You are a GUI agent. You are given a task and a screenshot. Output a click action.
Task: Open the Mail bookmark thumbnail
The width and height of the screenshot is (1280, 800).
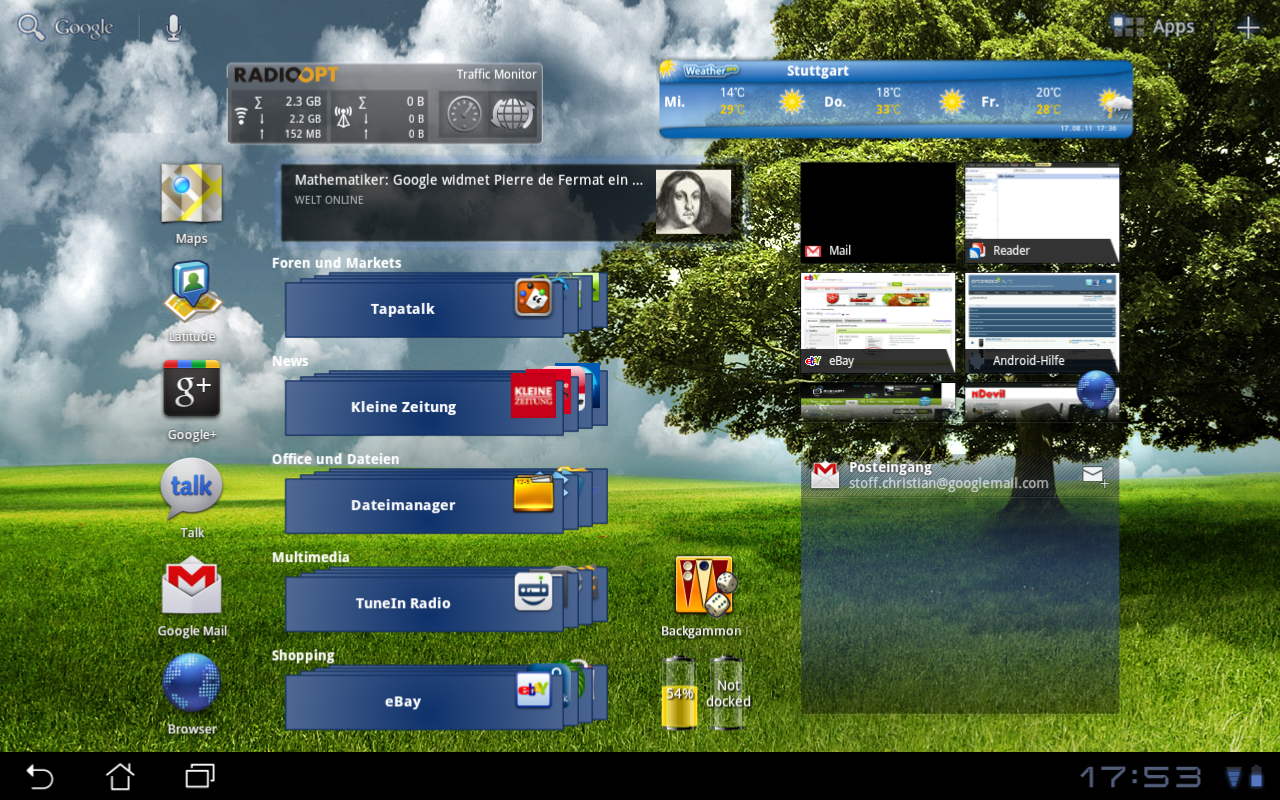878,213
